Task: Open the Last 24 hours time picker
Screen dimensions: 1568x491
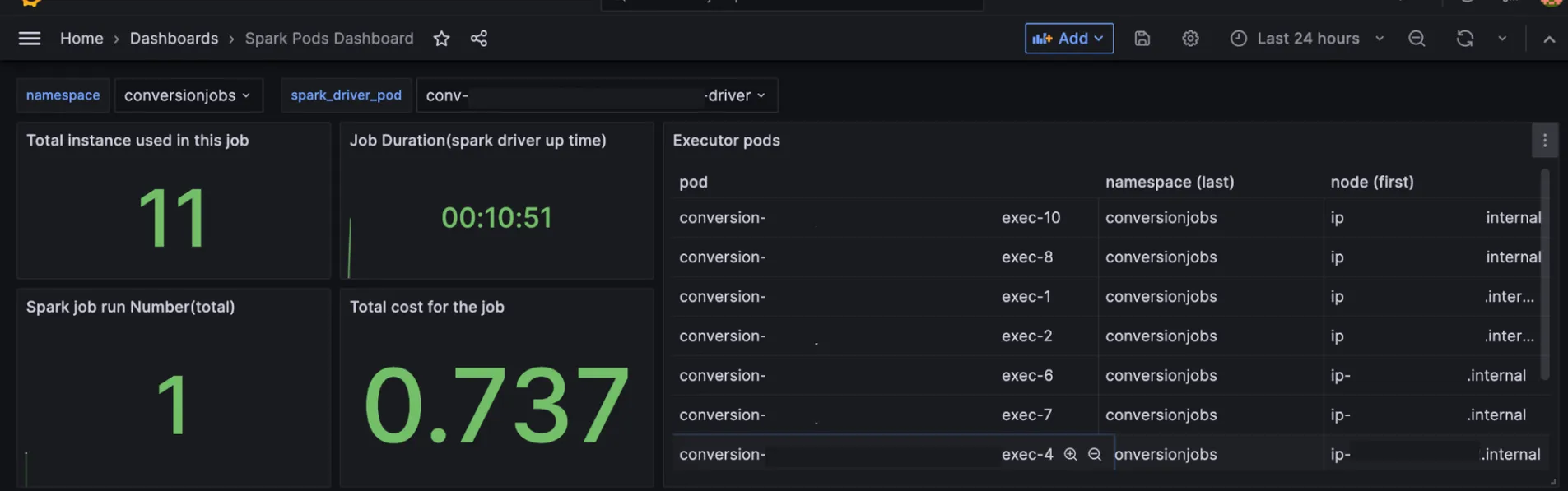Action: pos(1307,39)
